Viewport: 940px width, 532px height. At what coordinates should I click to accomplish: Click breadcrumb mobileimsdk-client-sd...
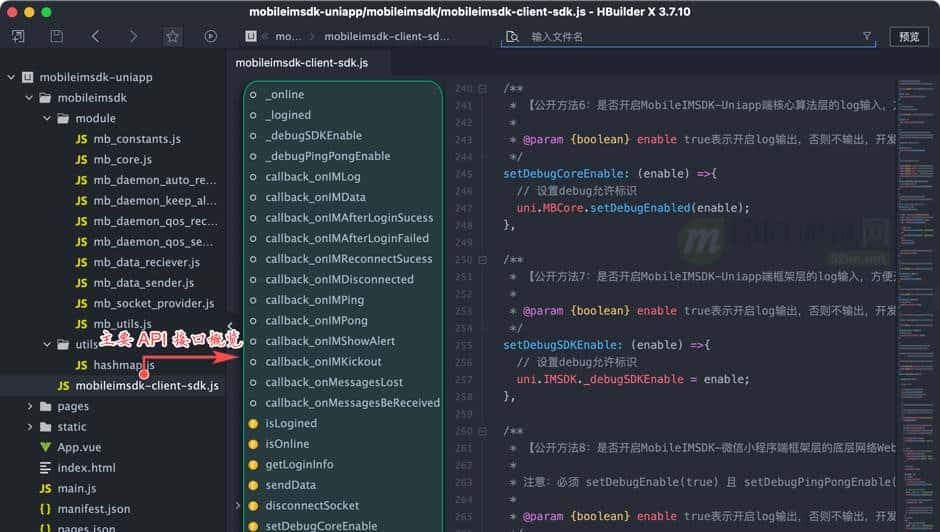[387, 37]
